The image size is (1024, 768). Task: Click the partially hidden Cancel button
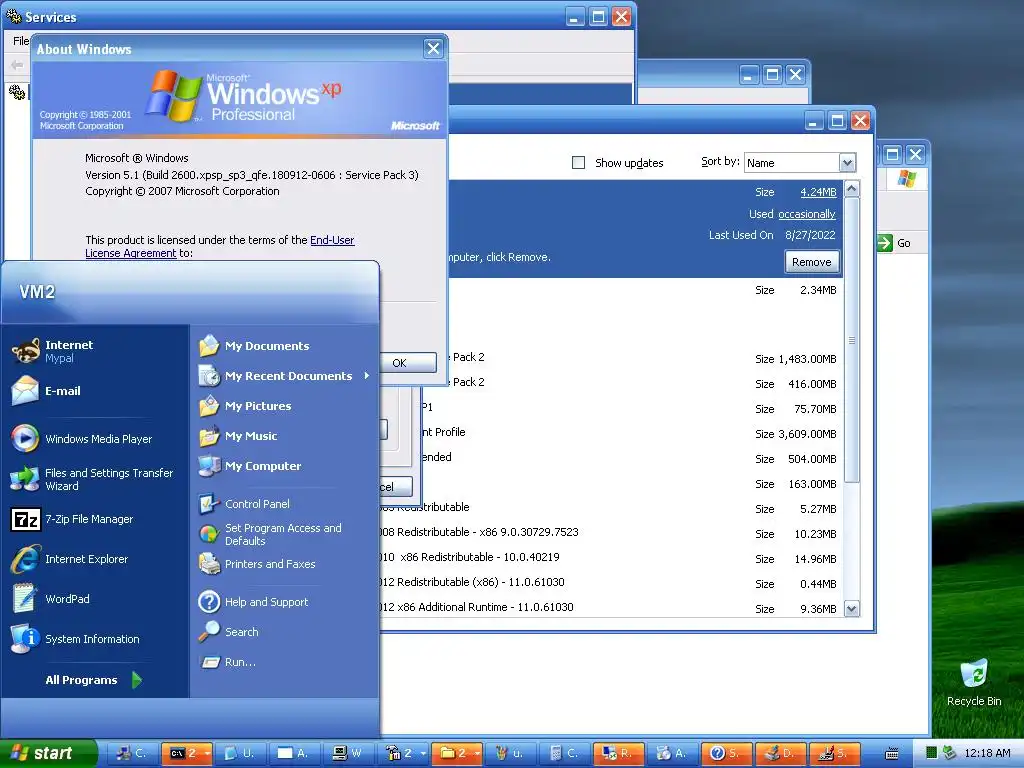396,487
